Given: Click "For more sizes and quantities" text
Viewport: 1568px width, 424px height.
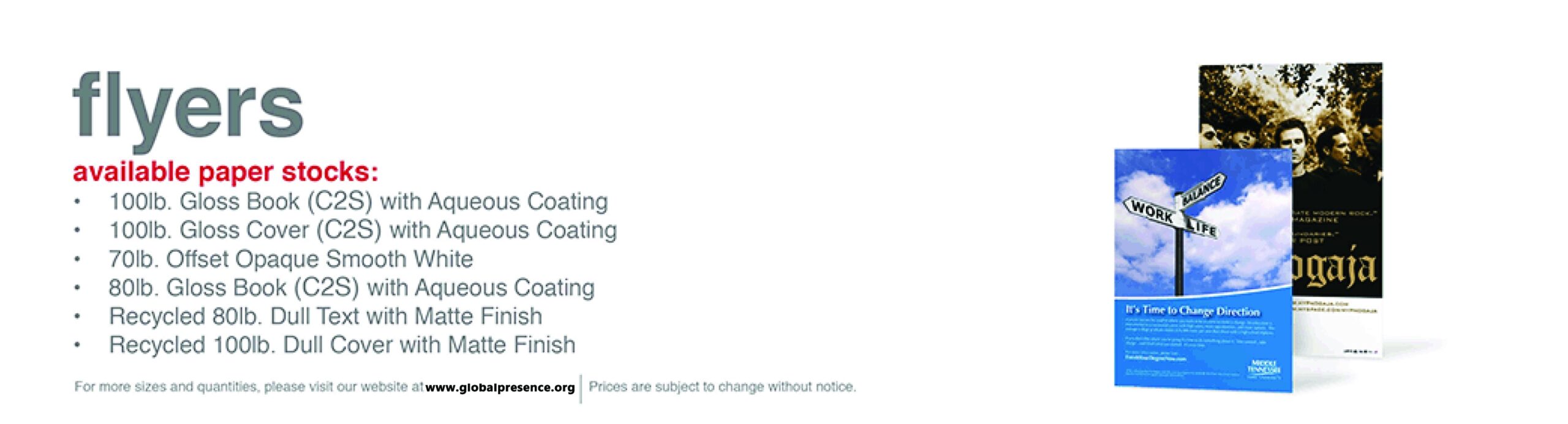Looking at the screenshot, I should click(x=248, y=387).
